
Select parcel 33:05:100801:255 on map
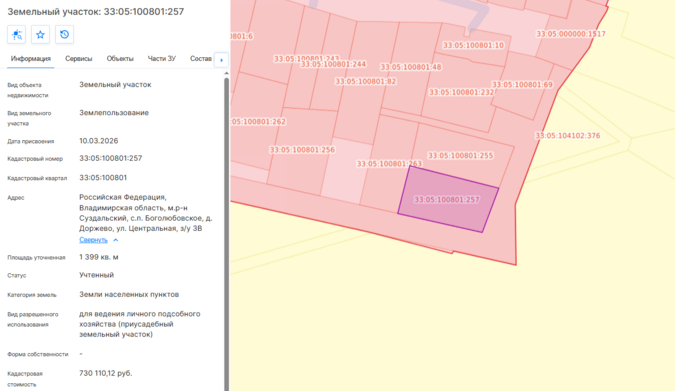coord(460,155)
